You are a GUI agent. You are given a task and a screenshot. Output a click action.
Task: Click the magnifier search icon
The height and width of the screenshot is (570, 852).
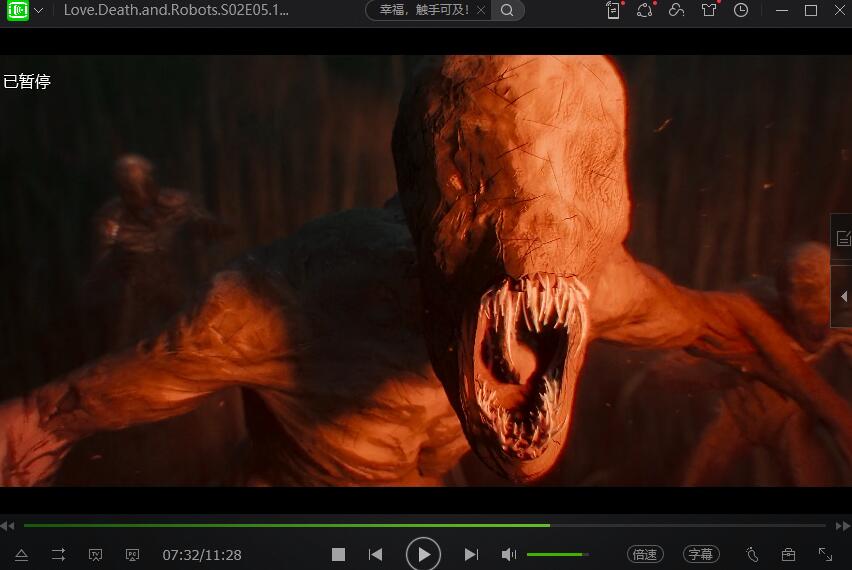(x=507, y=11)
